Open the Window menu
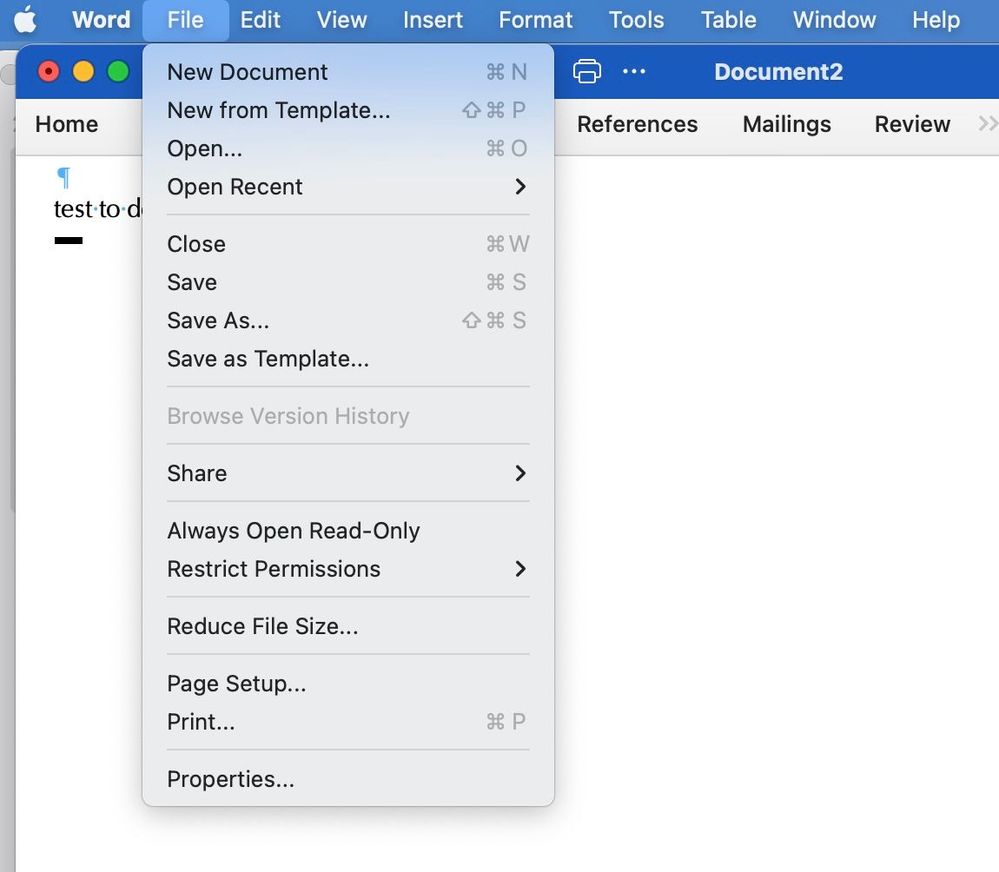The width and height of the screenshot is (999, 872). 834,20
